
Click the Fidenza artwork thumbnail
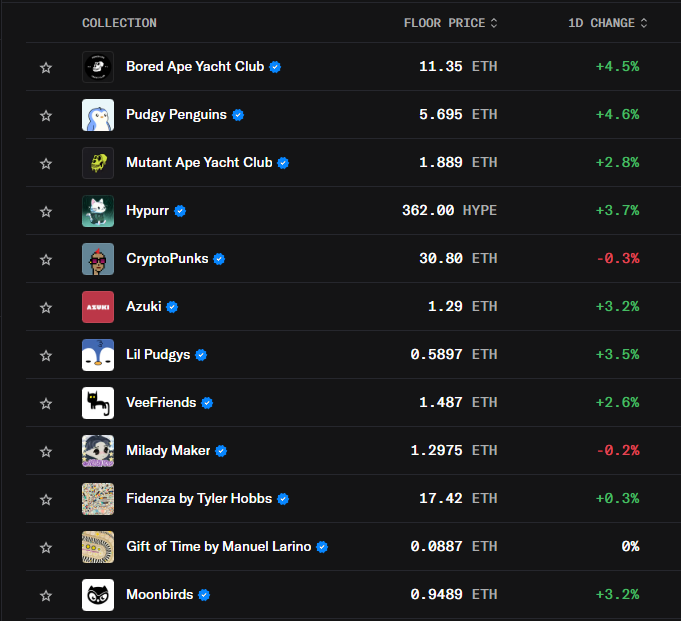point(98,499)
